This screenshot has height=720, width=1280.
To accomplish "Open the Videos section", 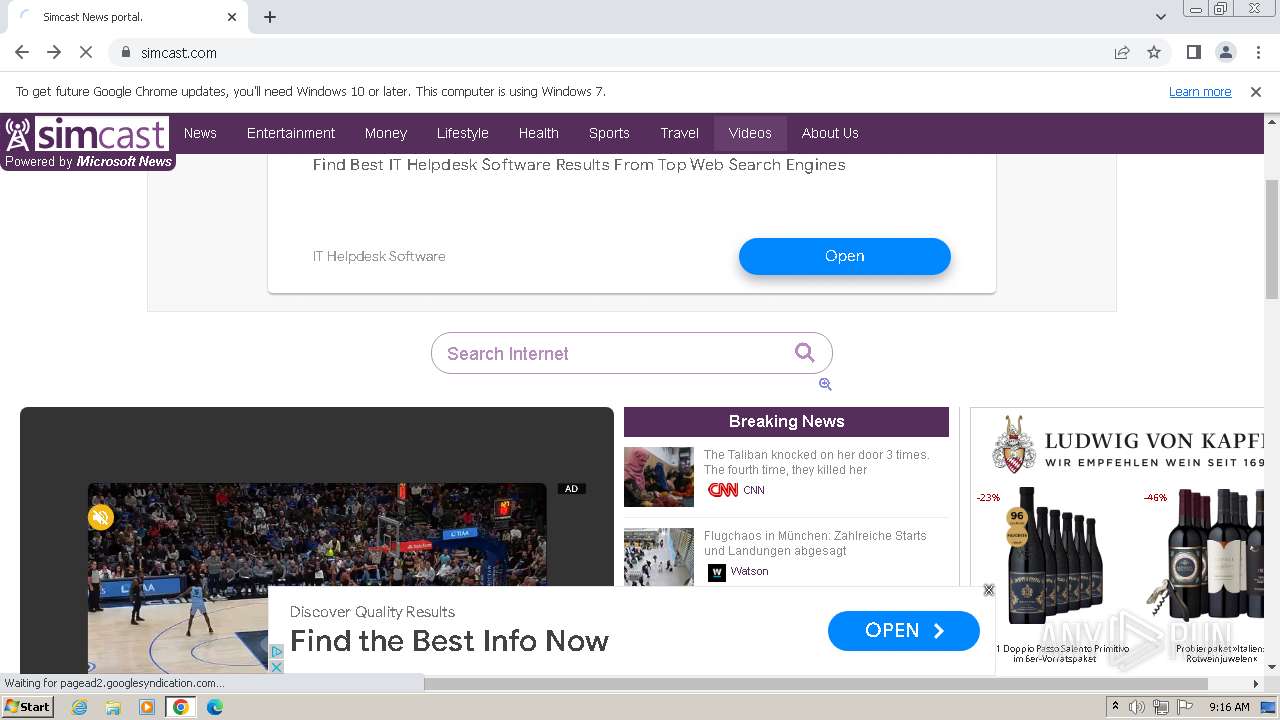I will 750,133.
